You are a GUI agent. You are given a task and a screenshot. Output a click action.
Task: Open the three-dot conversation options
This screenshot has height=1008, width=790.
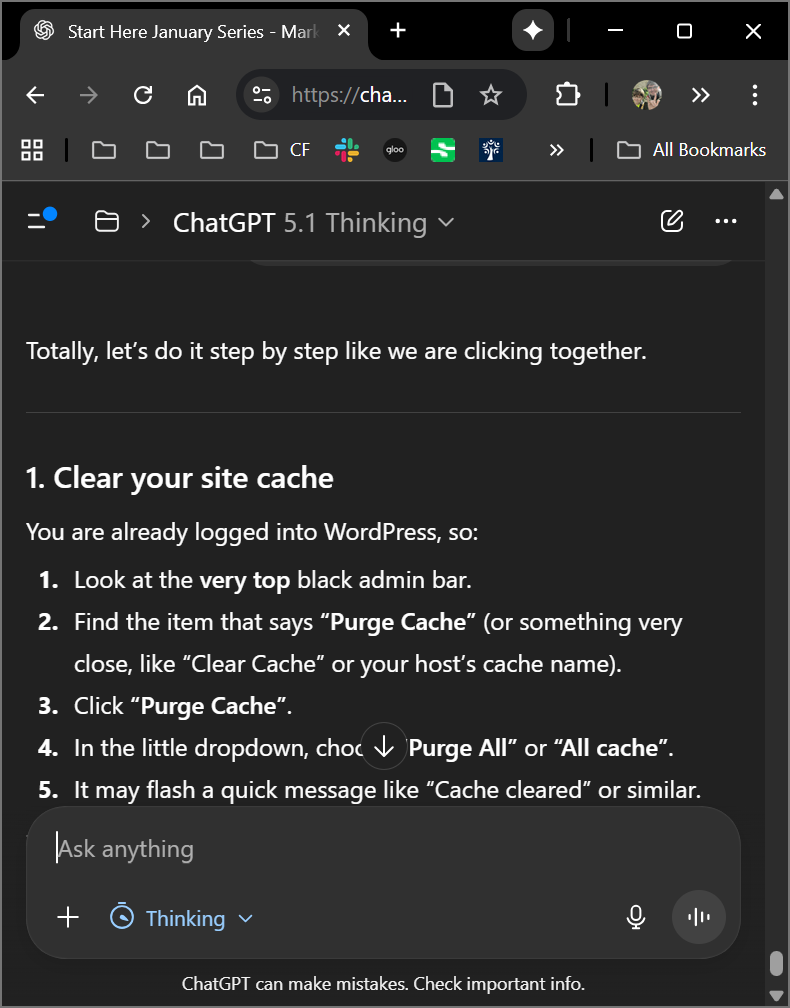coord(726,221)
